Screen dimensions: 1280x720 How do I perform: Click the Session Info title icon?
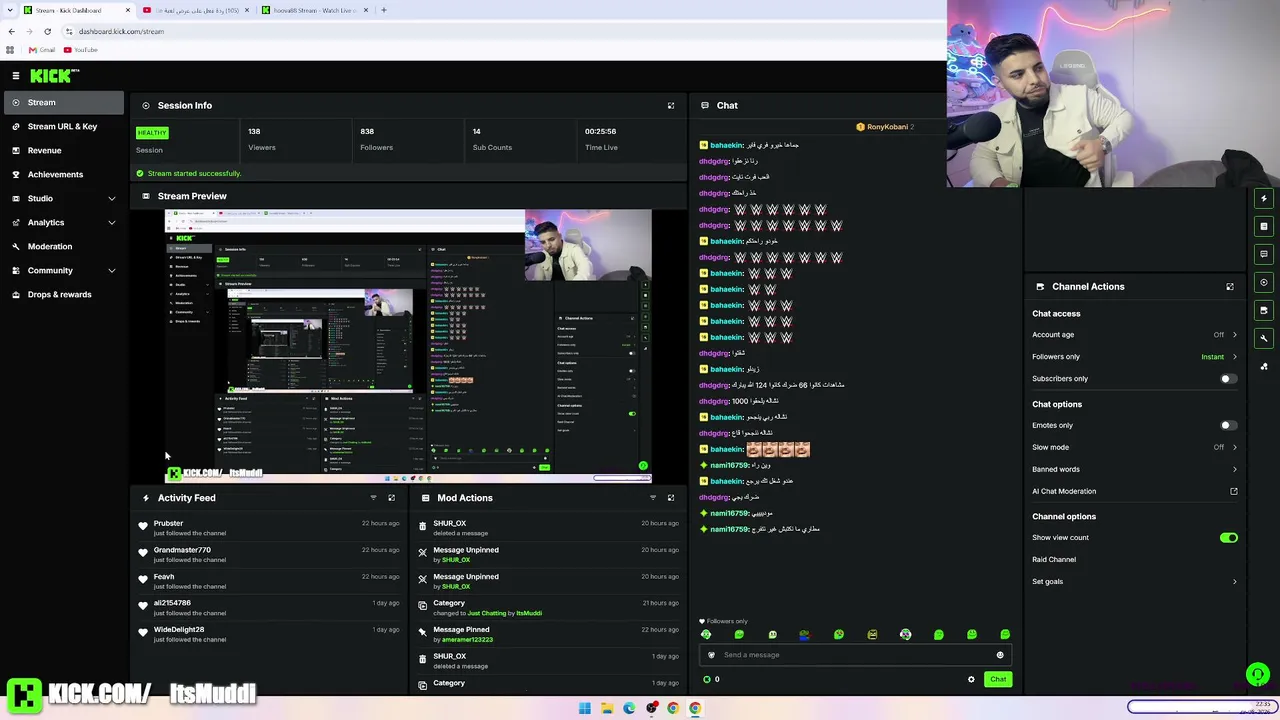pos(146,105)
